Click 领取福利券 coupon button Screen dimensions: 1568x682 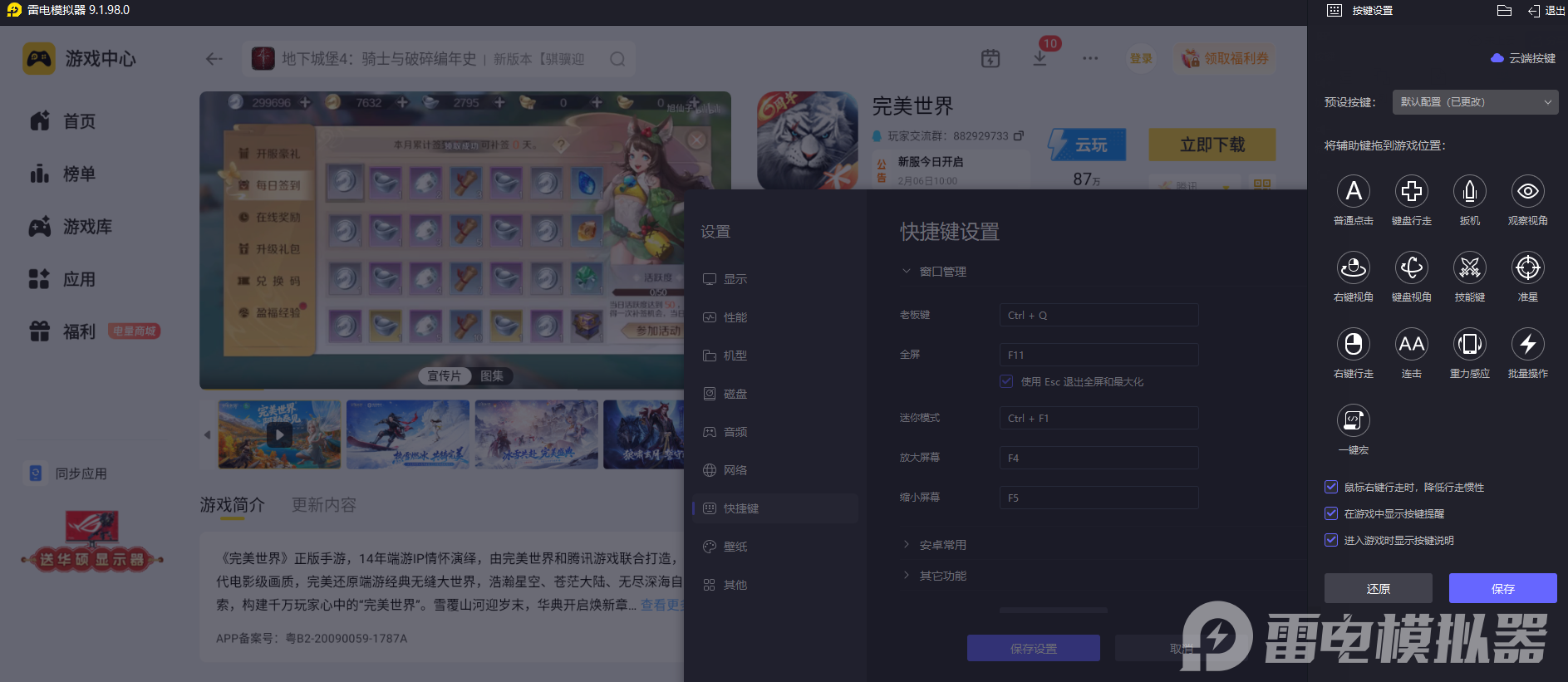1225,58
